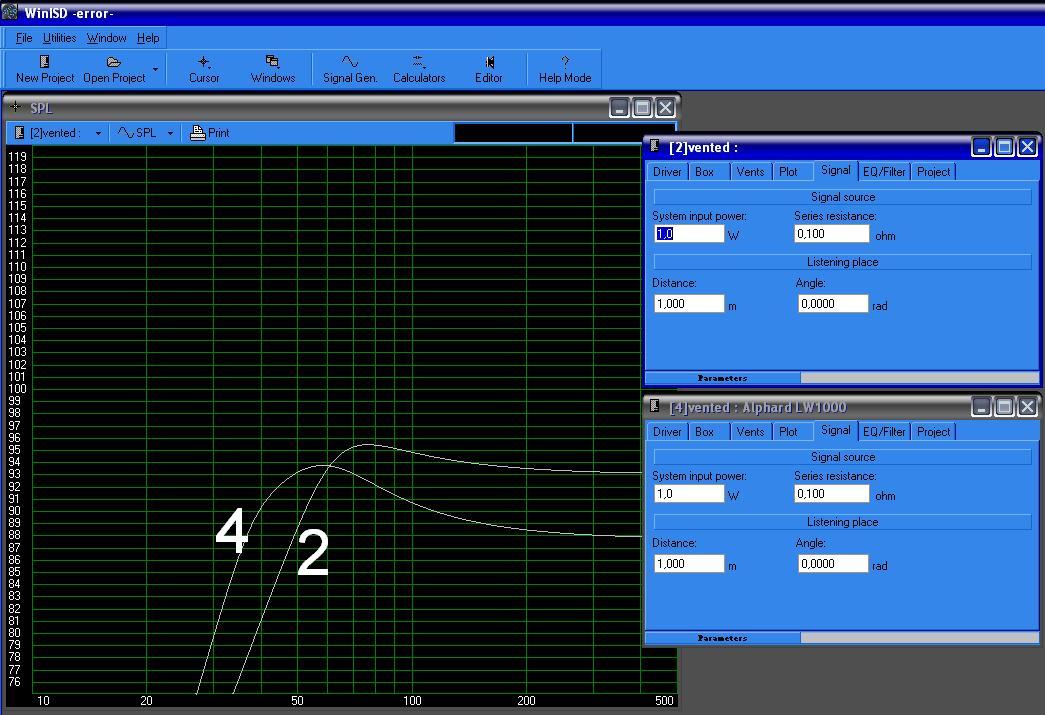The height and width of the screenshot is (715, 1045).
Task: Open the Editor from the toolbar
Action: click(489, 68)
